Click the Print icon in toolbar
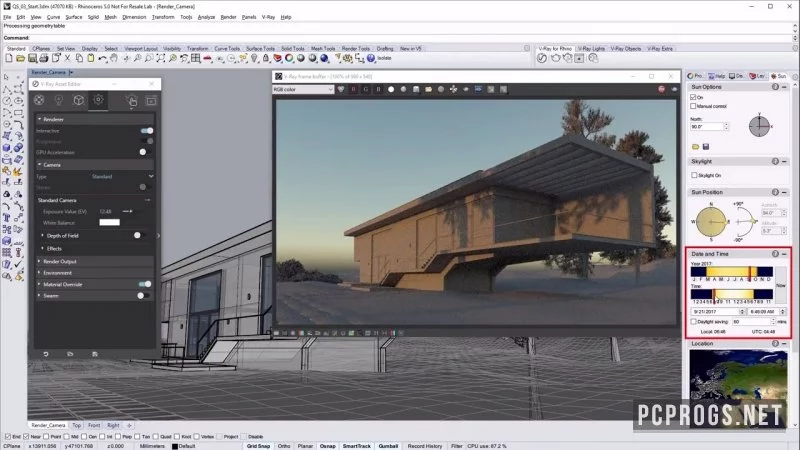800x450 pixels. coord(44,58)
